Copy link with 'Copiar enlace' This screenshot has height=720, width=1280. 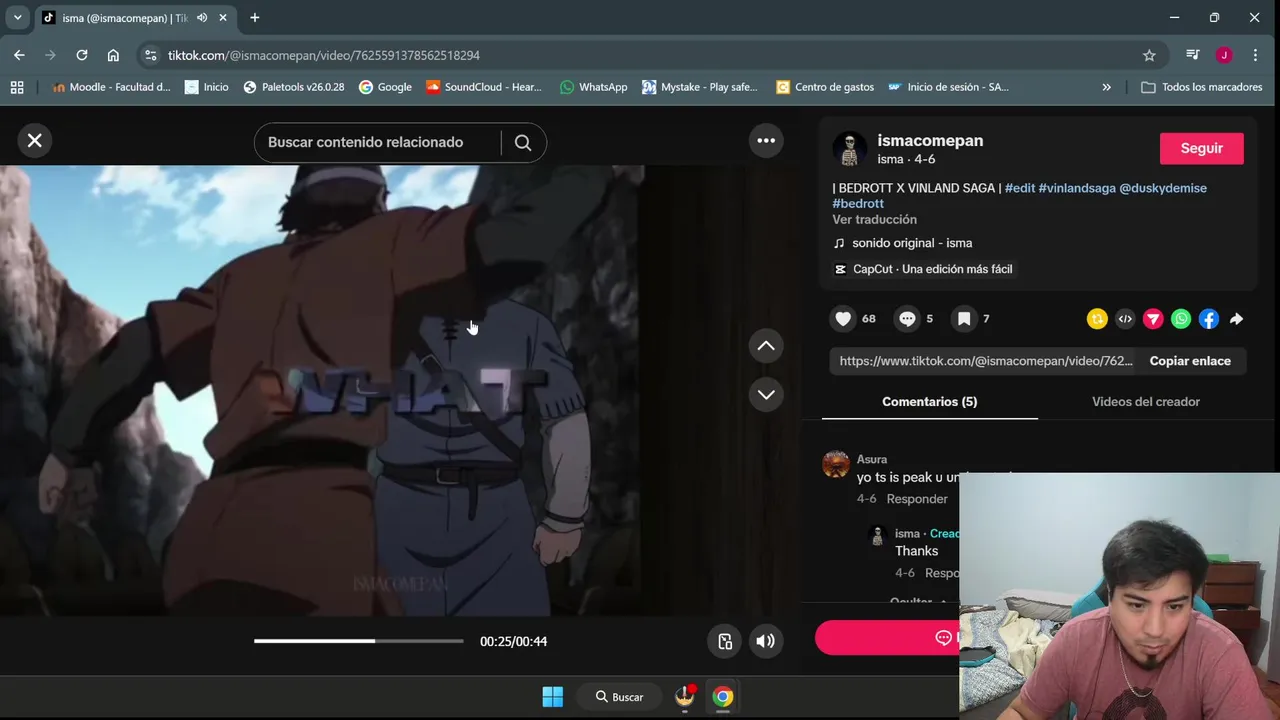(x=1190, y=361)
